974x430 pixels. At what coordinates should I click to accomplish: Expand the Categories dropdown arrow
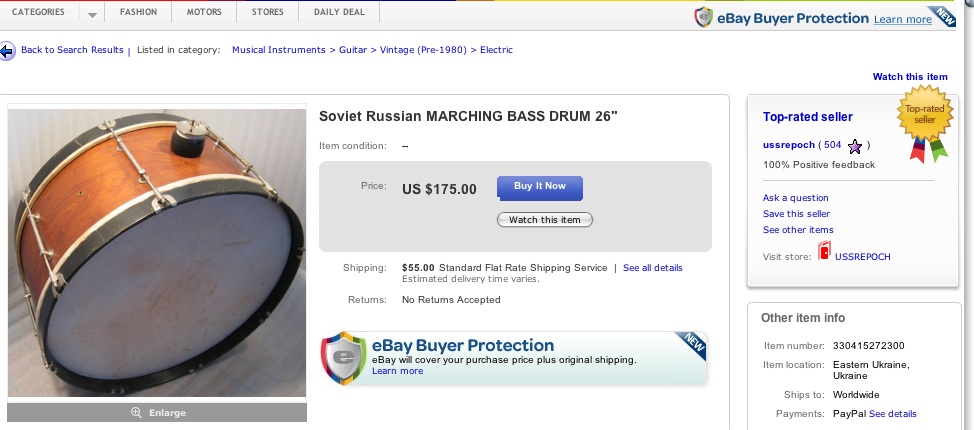pyautogui.click(x=92, y=14)
